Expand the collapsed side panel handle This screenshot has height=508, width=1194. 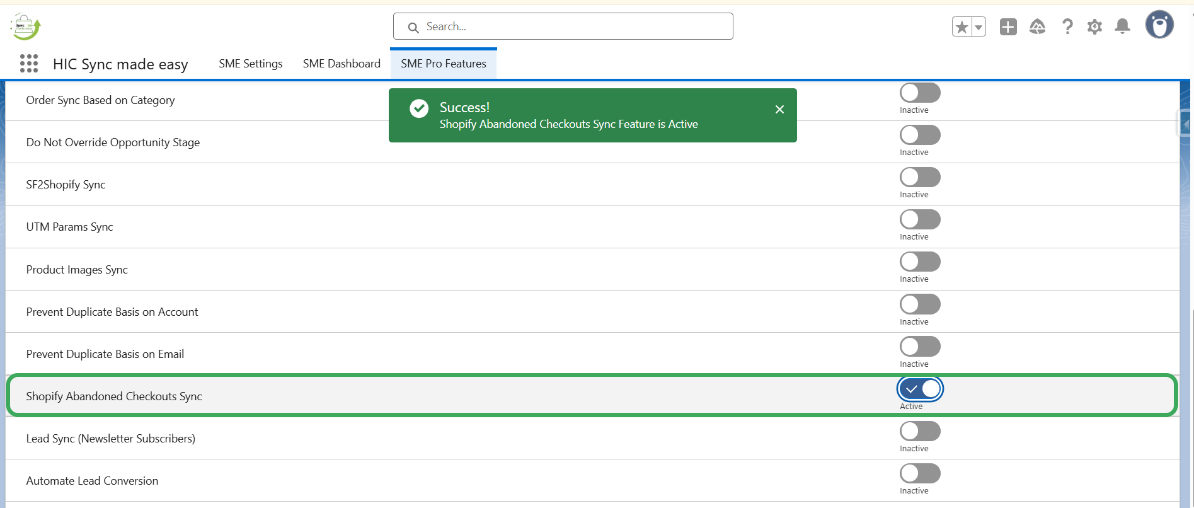[1186, 122]
